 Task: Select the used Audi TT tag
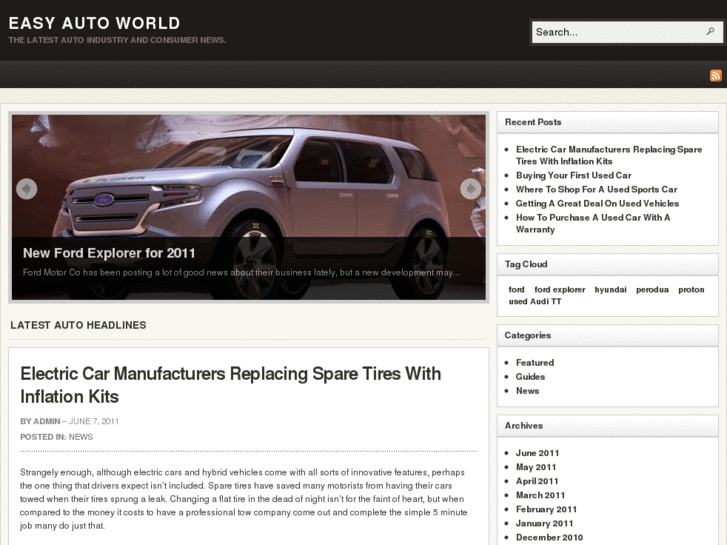(535, 301)
